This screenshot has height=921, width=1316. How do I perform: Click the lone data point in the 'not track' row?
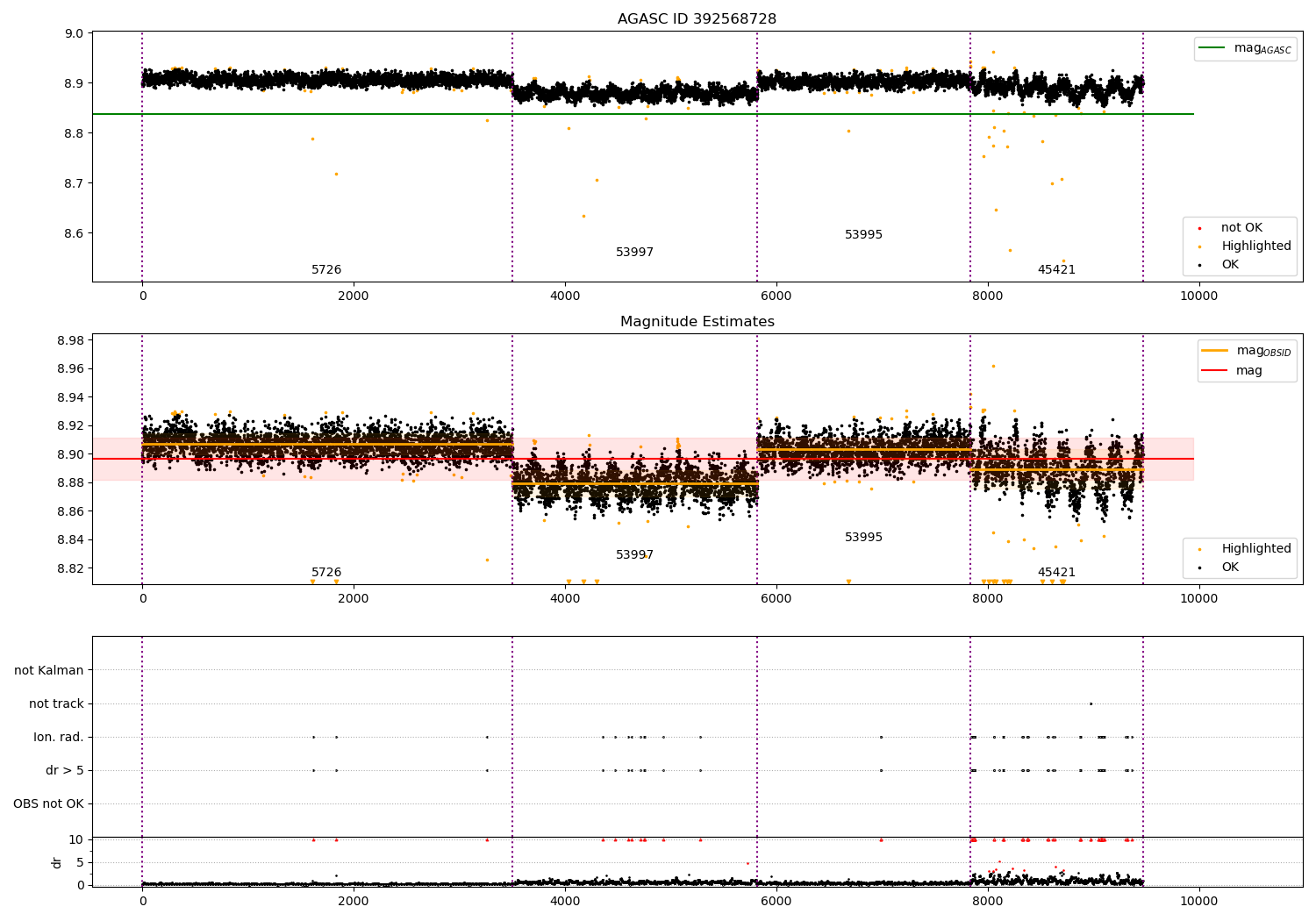[x=1091, y=704]
